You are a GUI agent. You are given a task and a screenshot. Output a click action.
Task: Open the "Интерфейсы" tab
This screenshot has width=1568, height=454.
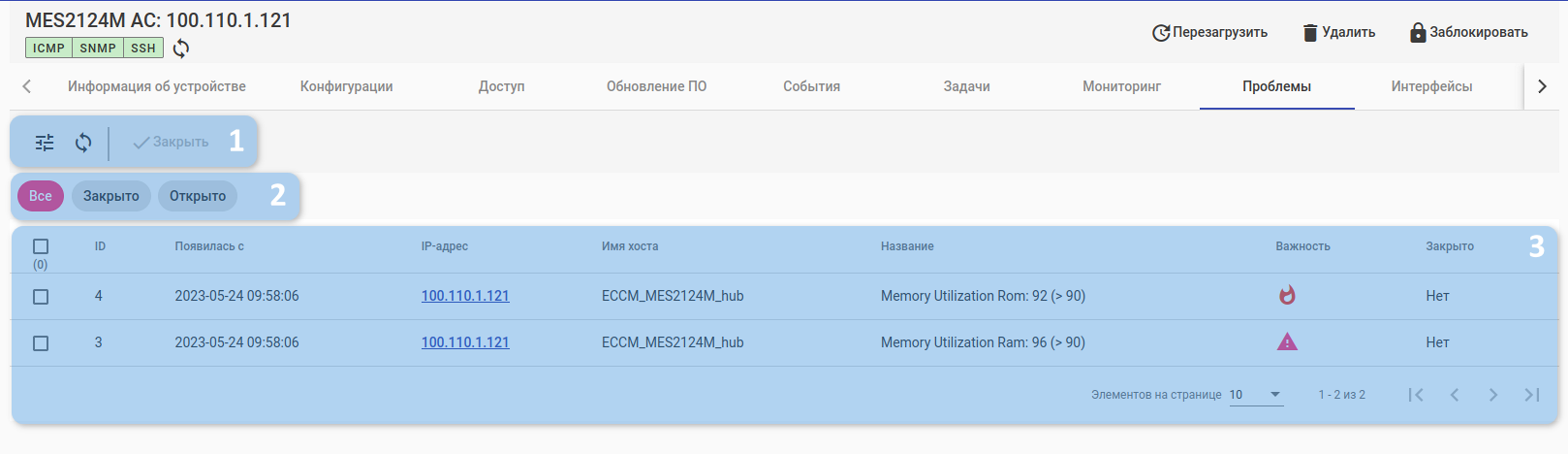click(1431, 86)
